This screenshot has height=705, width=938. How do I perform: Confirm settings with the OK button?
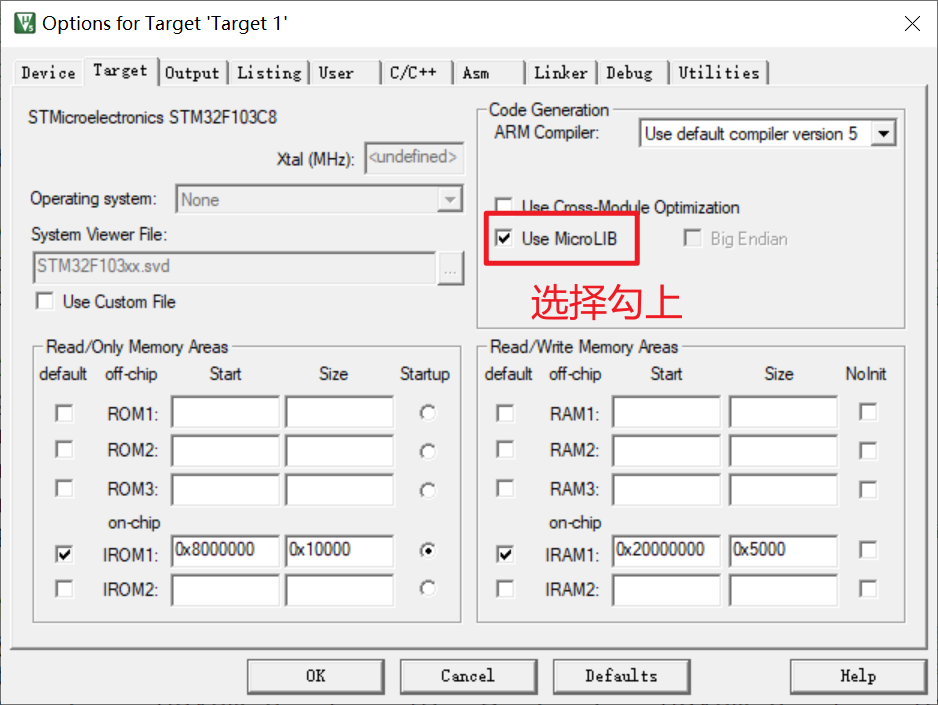(316, 676)
